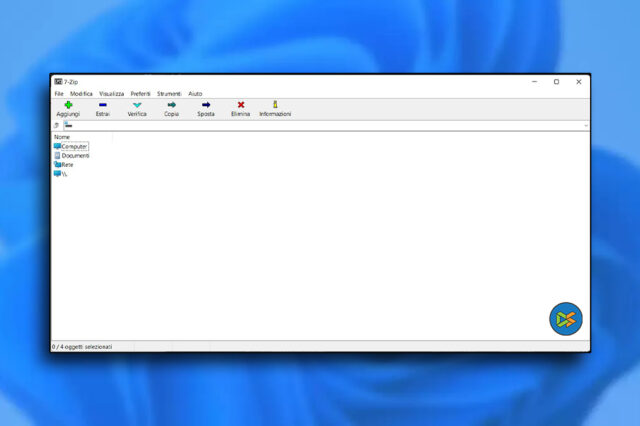This screenshot has width=640, height=426.
Task: Open the Strumenti menu
Action: [169, 93]
